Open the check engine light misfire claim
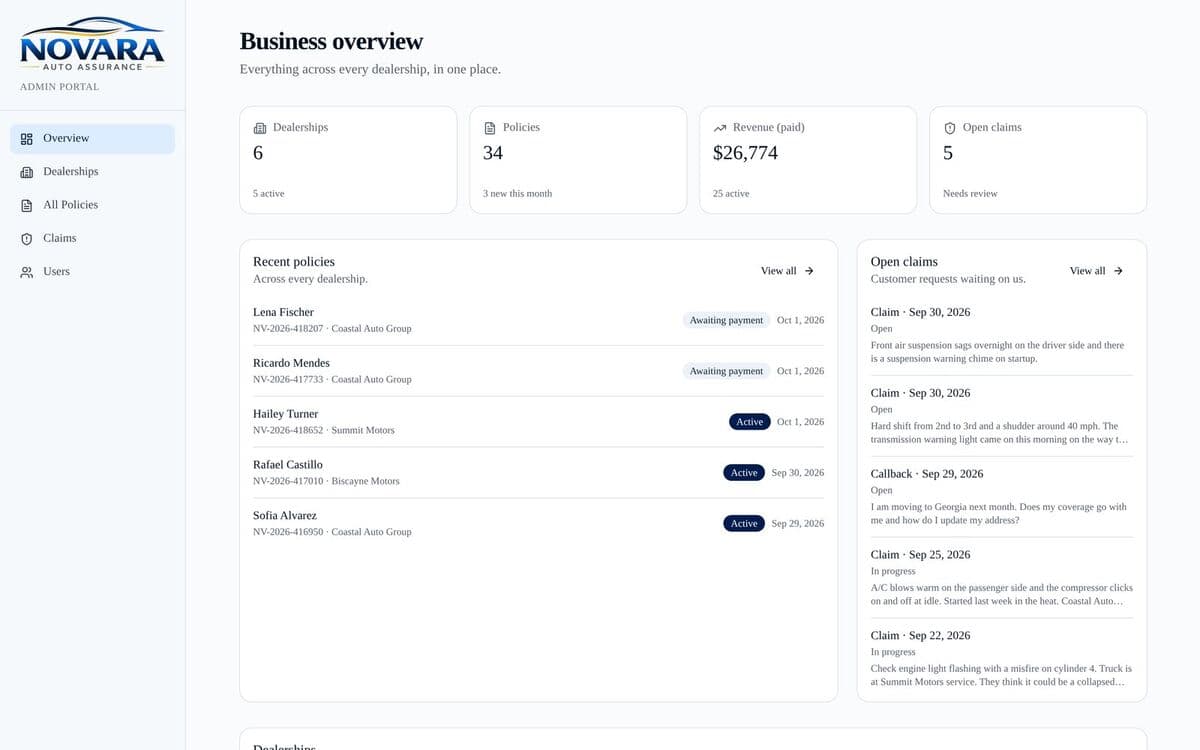The image size is (1200, 750). pyautogui.click(x=1001, y=659)
